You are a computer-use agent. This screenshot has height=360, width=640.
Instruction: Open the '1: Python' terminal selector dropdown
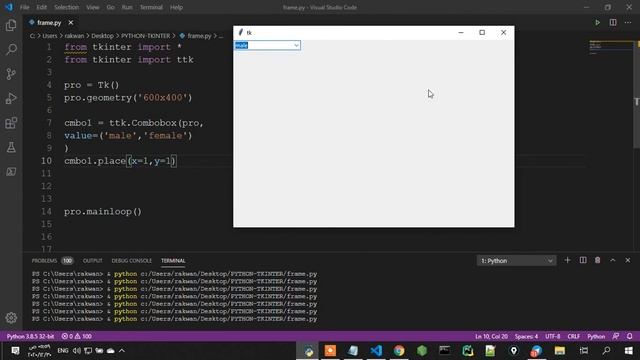(x=516, y=260)
